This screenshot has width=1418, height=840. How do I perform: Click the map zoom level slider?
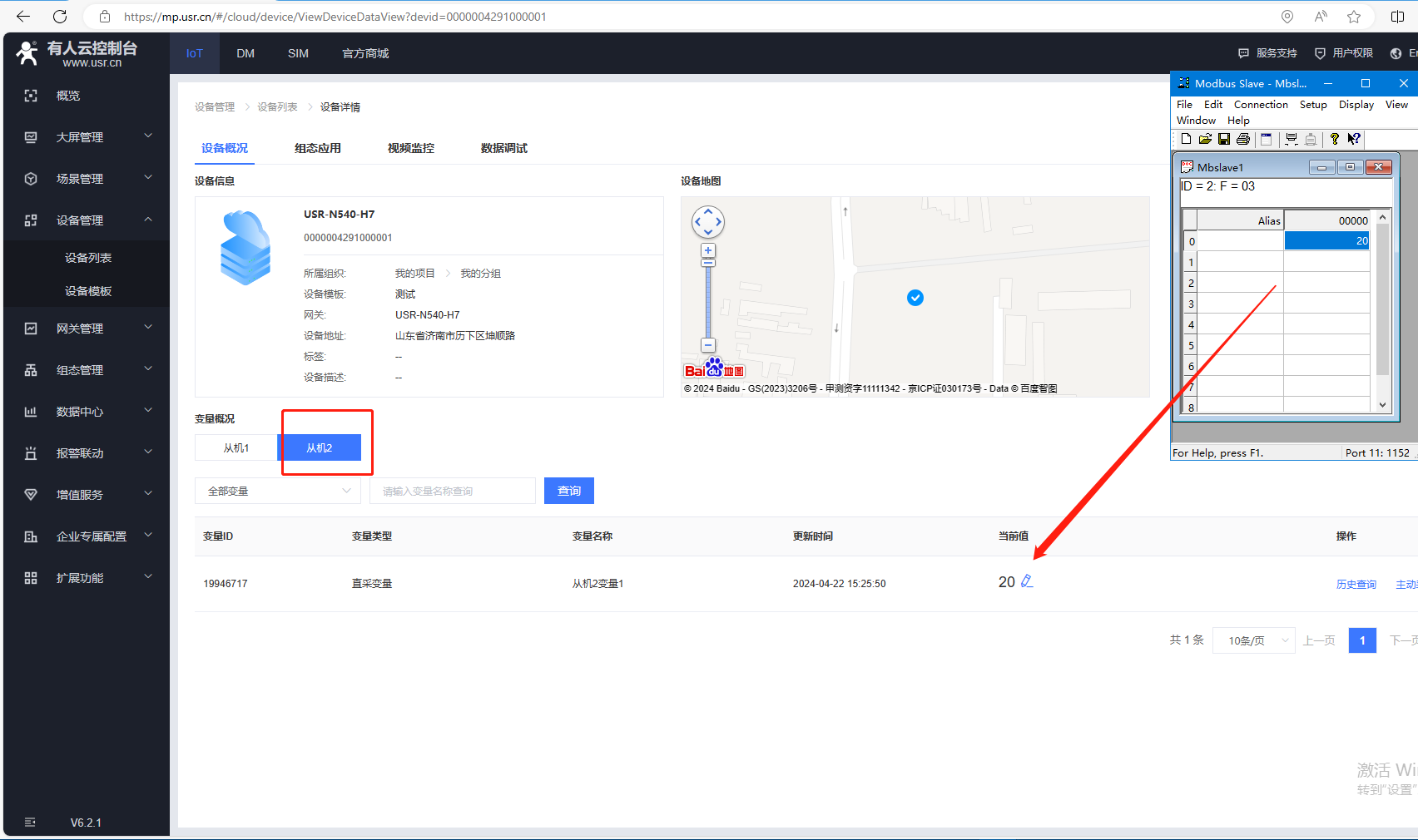pyautogui.click(x=708, y=299)
